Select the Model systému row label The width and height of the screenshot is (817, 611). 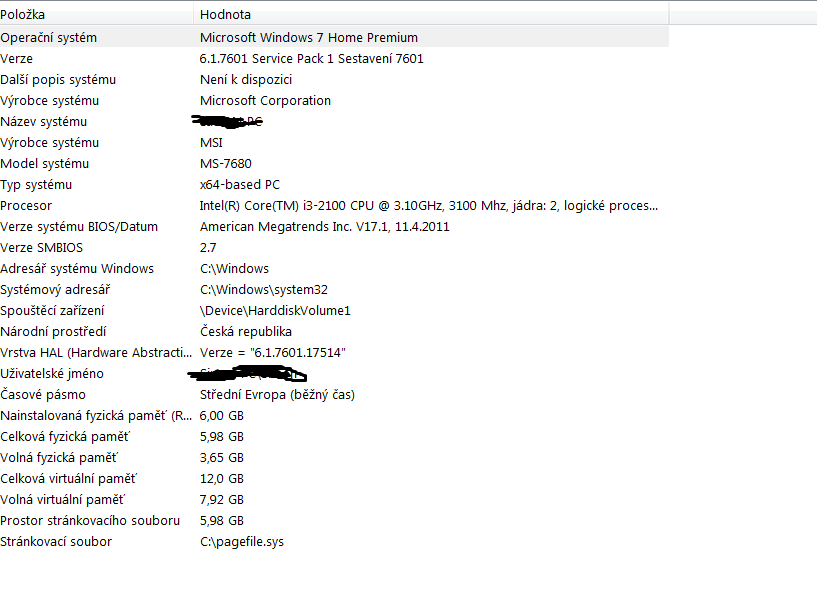click(x=45, y=164)
